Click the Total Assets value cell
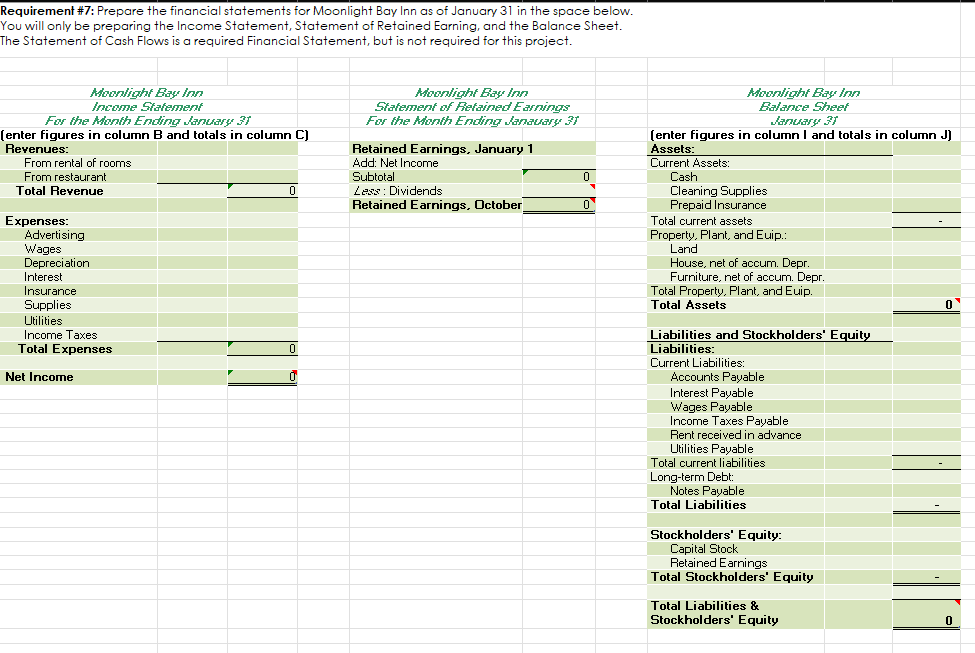This screenshot has width=975, height=653. pos(926,305)
